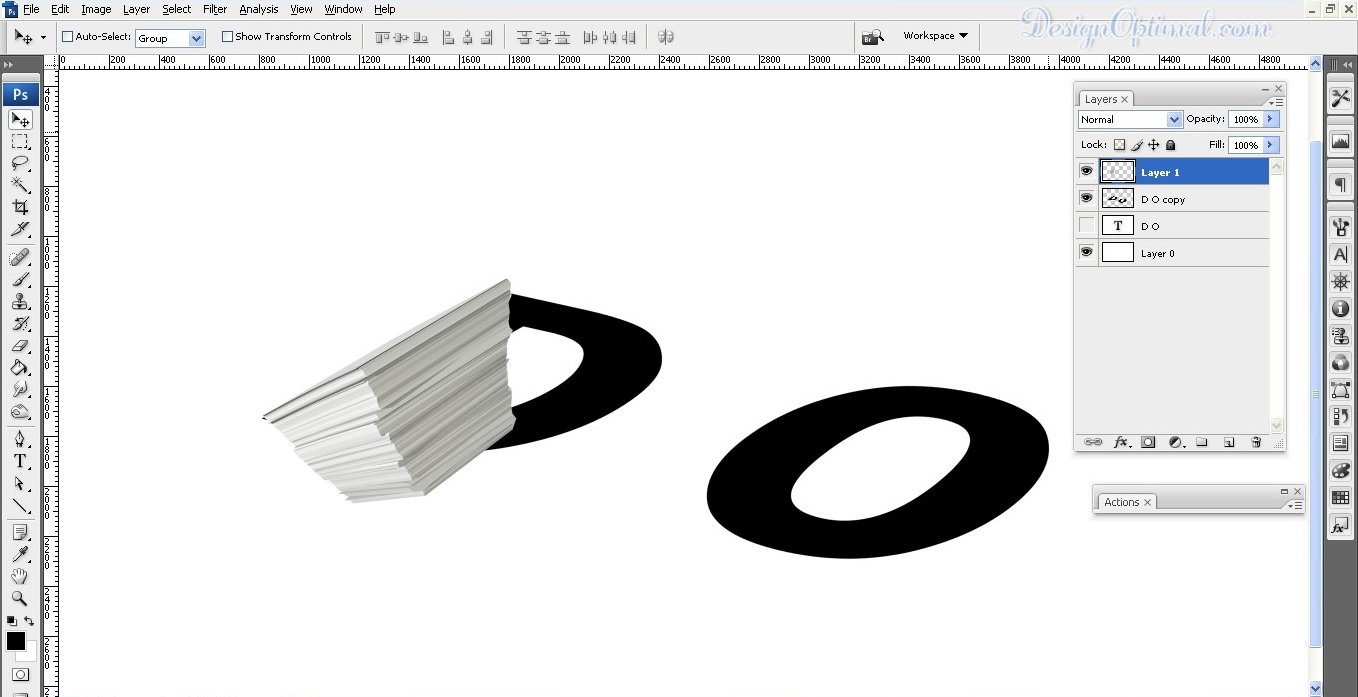Select the Sponge tool
This screenshot has height=697, width=1358.
[x=20, y=412]
